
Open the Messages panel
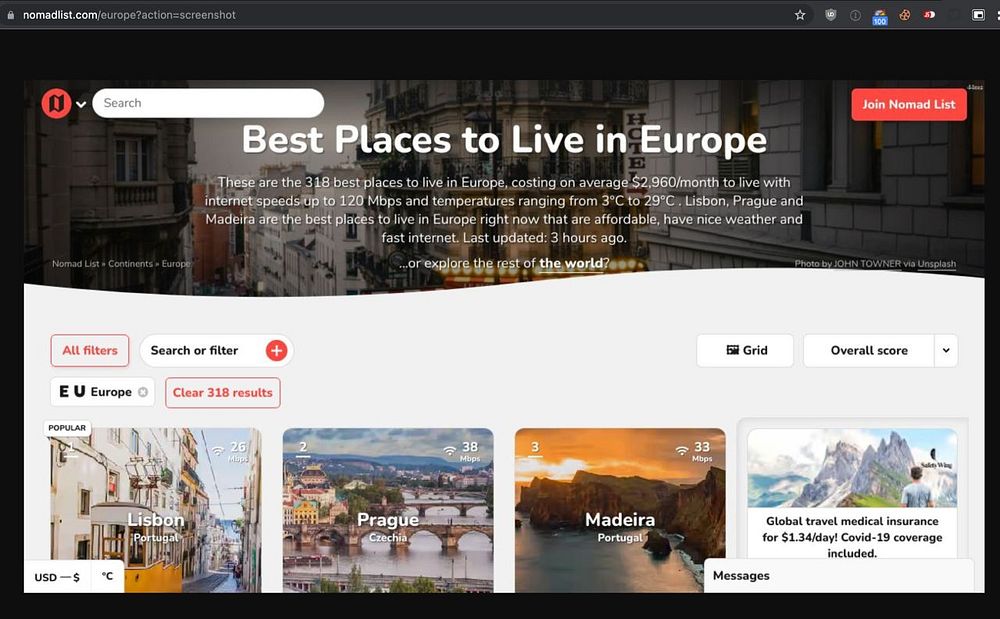click(839, 576)
